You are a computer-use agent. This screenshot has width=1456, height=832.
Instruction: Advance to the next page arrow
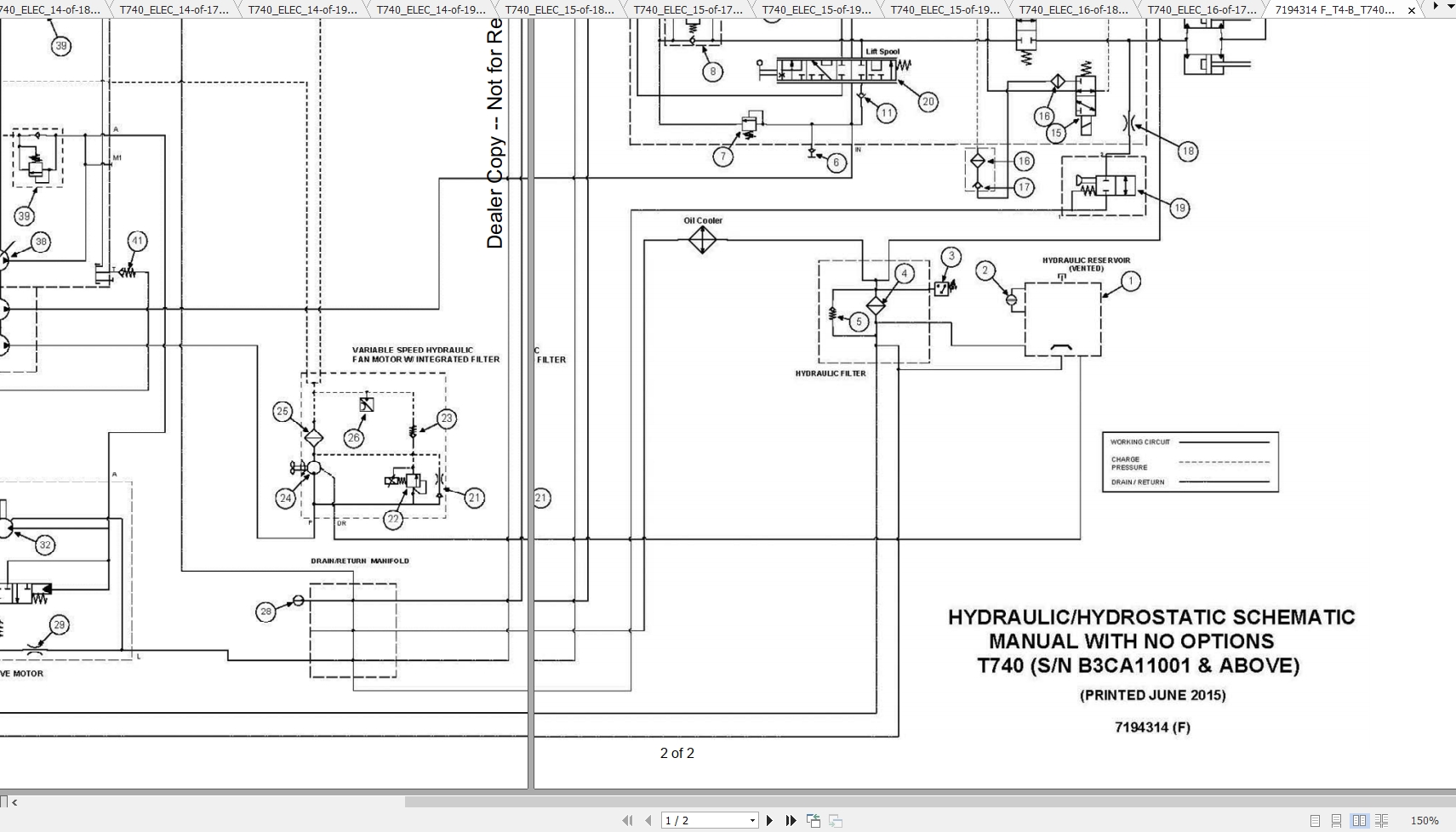tap(769, 820)
